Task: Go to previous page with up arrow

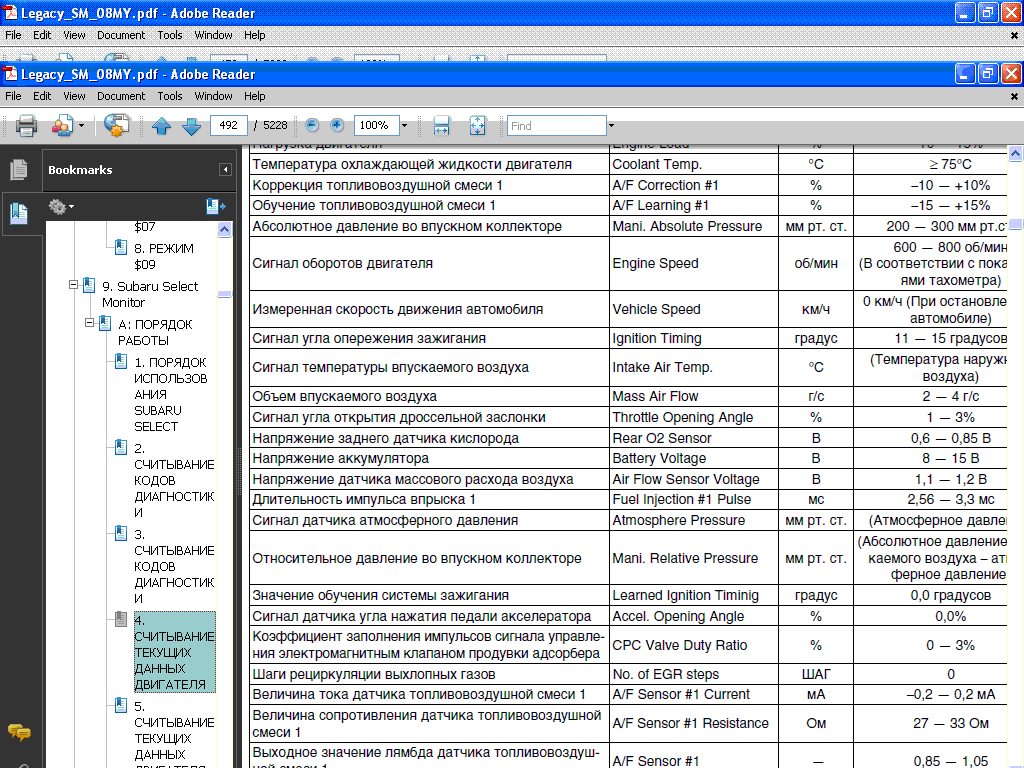Action: point(162,126)
